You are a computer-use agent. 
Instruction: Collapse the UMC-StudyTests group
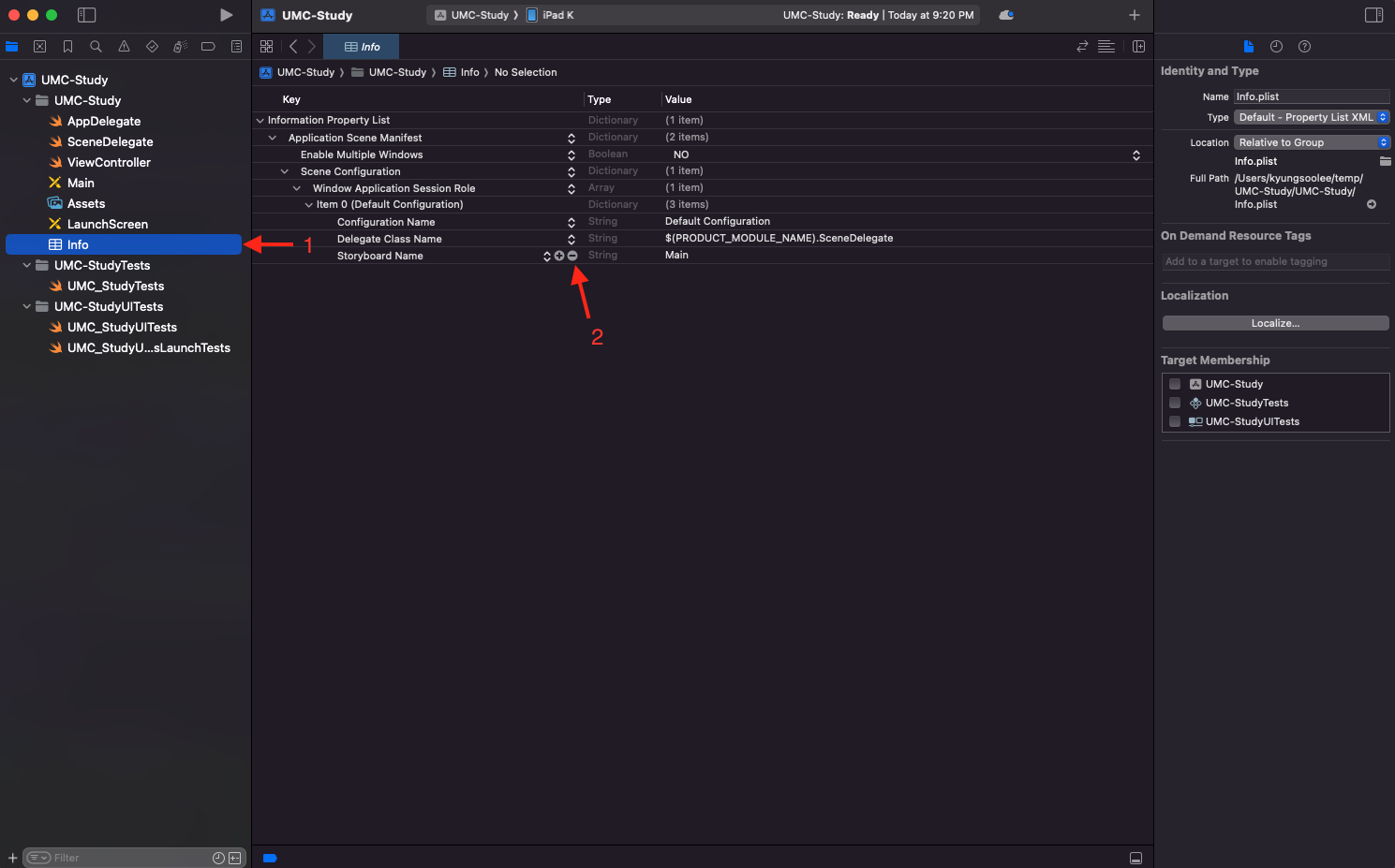coord(27,265)
